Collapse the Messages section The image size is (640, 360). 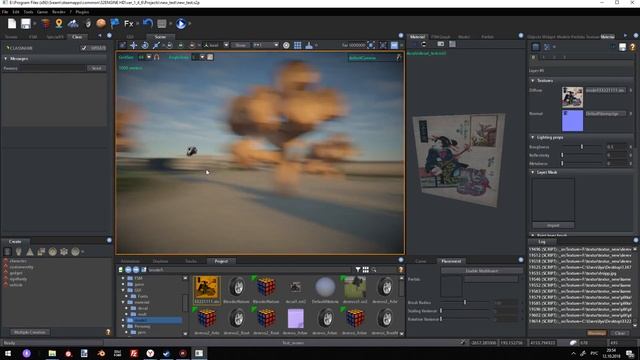[6, 59]
